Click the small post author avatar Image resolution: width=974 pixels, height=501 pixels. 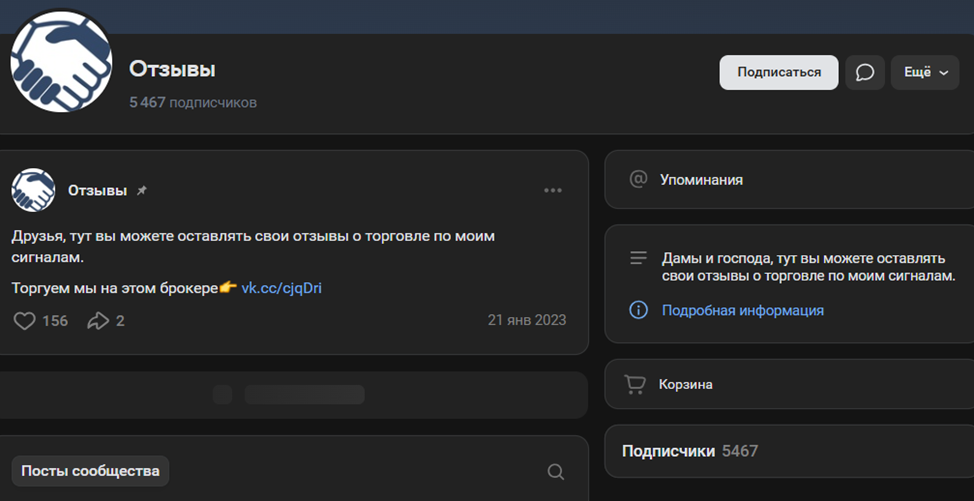click(33, 190)
